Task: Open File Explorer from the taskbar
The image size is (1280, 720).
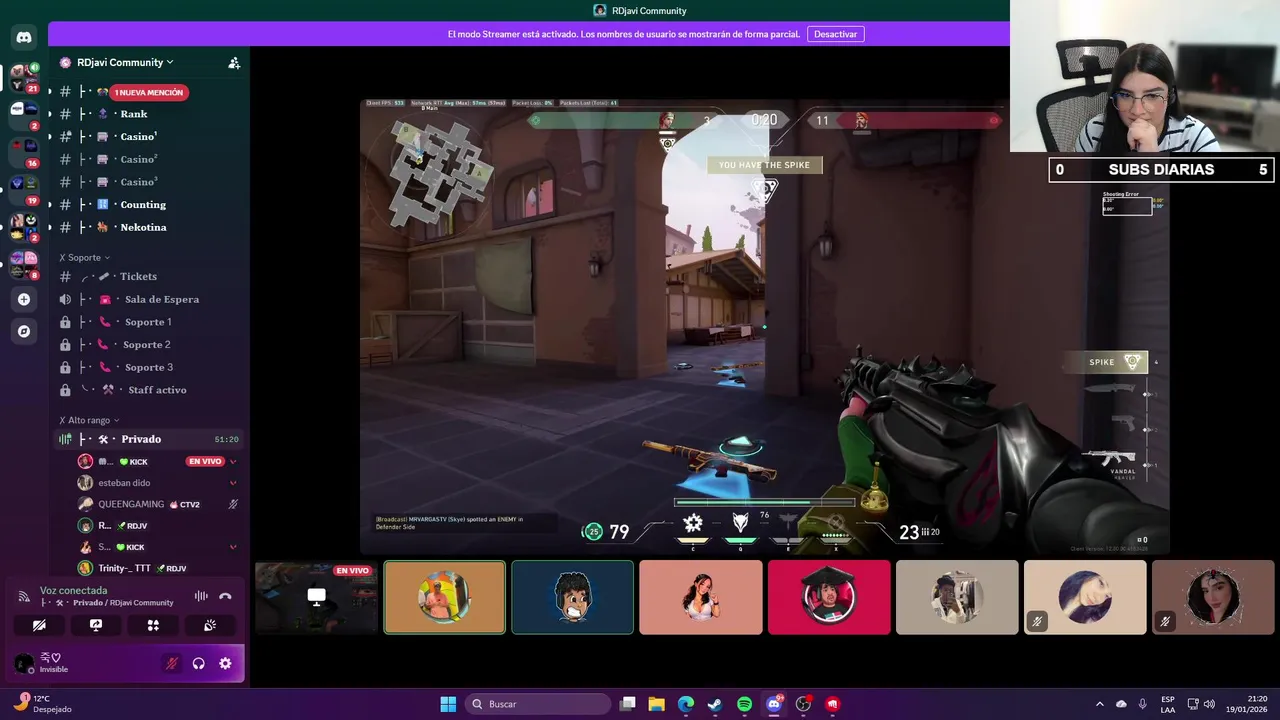Action: pos(656,704)
